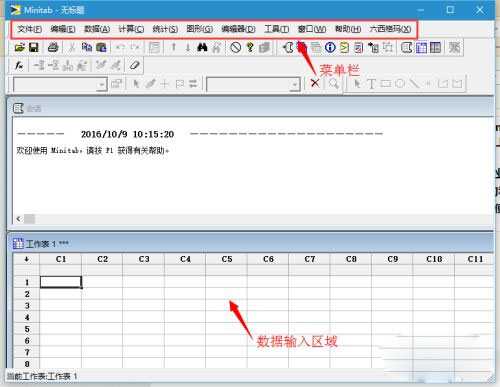Select column header C5
Screen dimensions: 500x387
227,259
